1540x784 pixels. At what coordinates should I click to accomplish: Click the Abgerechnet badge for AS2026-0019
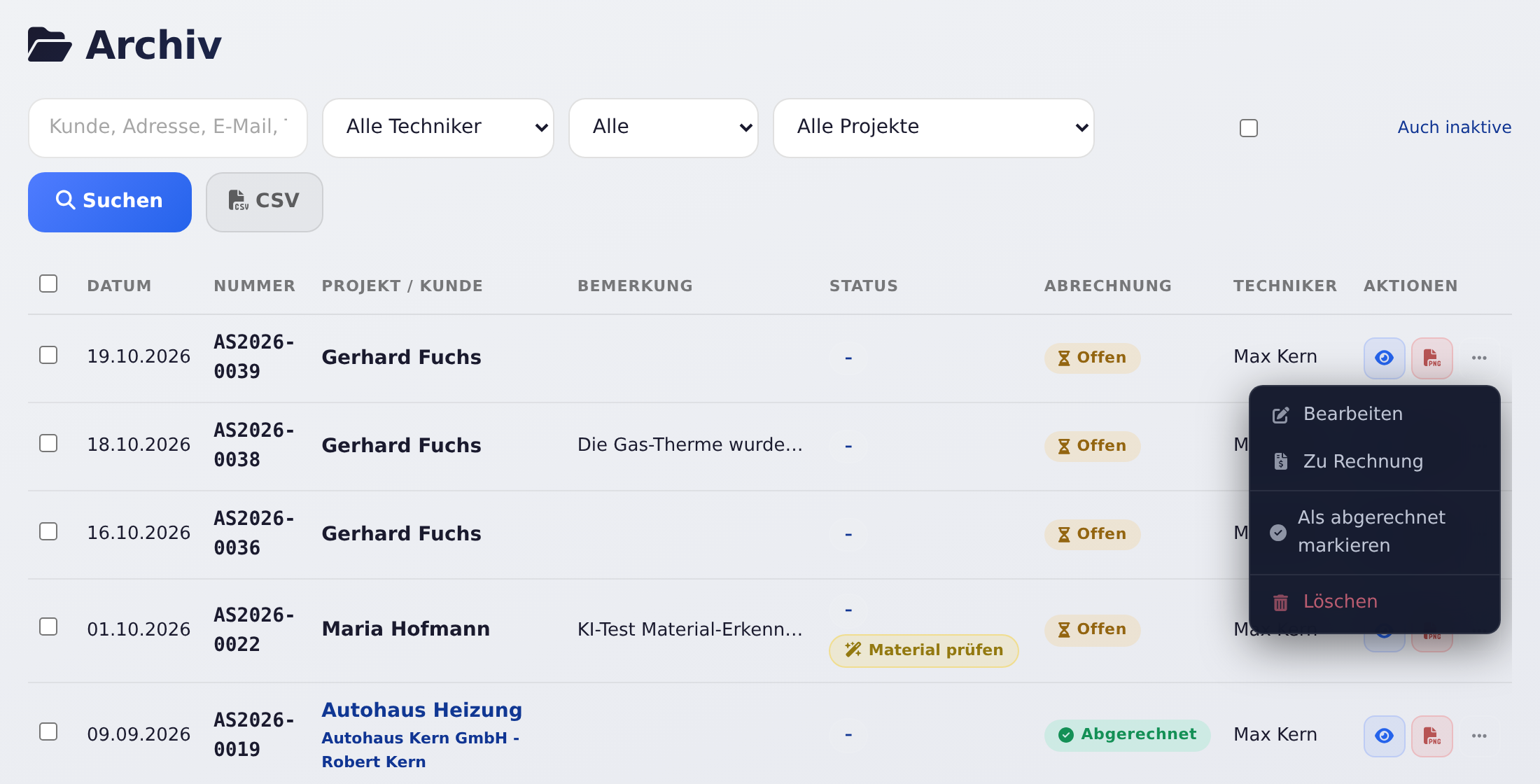[x=1128, y=735]
